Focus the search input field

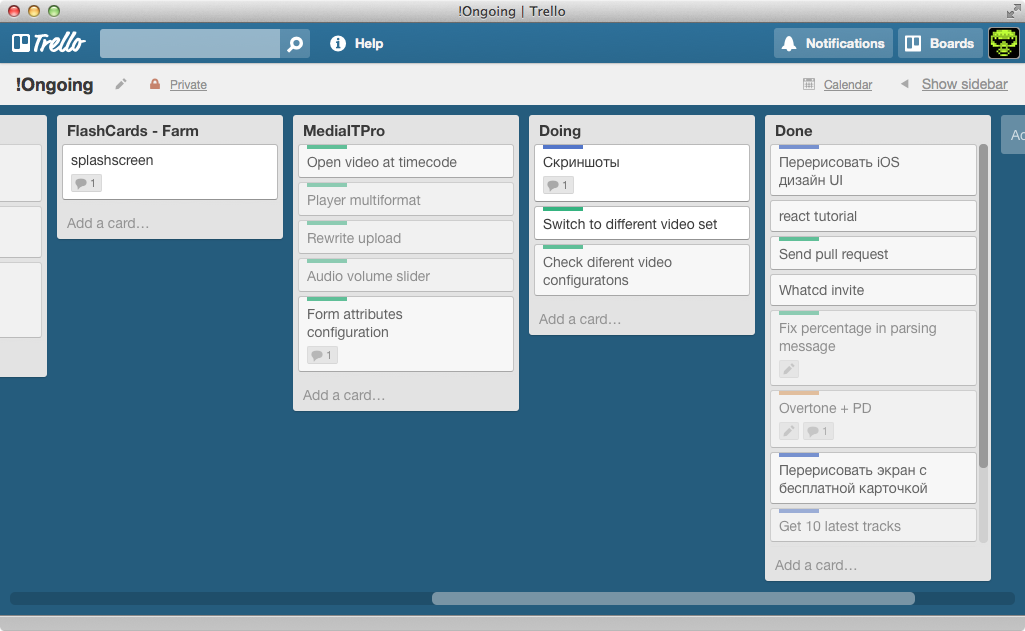[190, 44]
